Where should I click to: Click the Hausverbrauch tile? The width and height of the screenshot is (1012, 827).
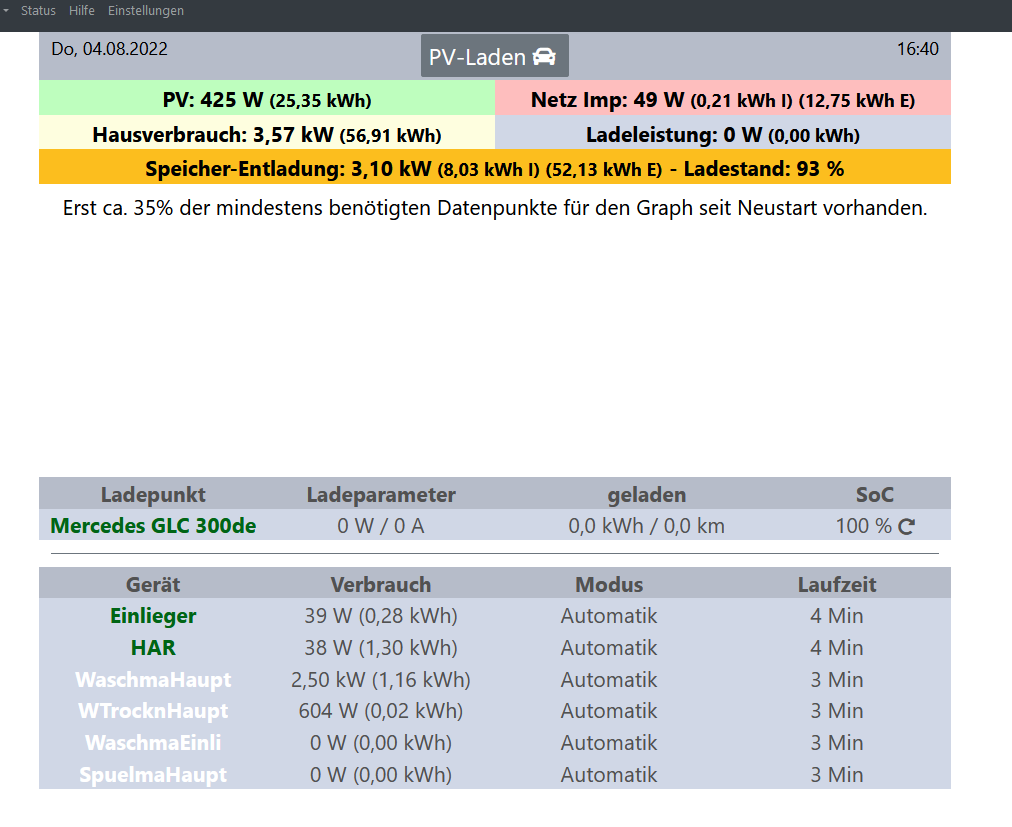pos(266,134)
